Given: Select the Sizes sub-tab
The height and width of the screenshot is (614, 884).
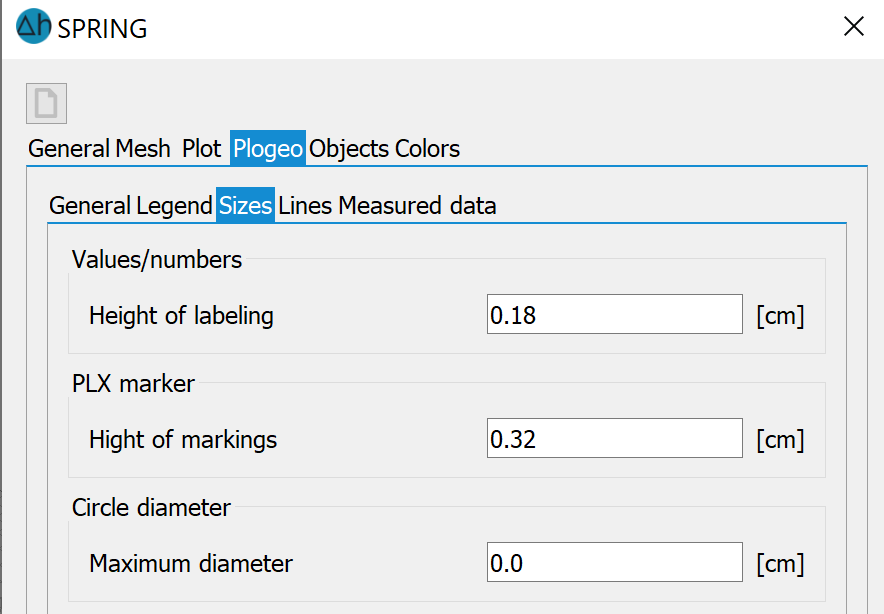Looking at the screenshot, I should [245, 206].
